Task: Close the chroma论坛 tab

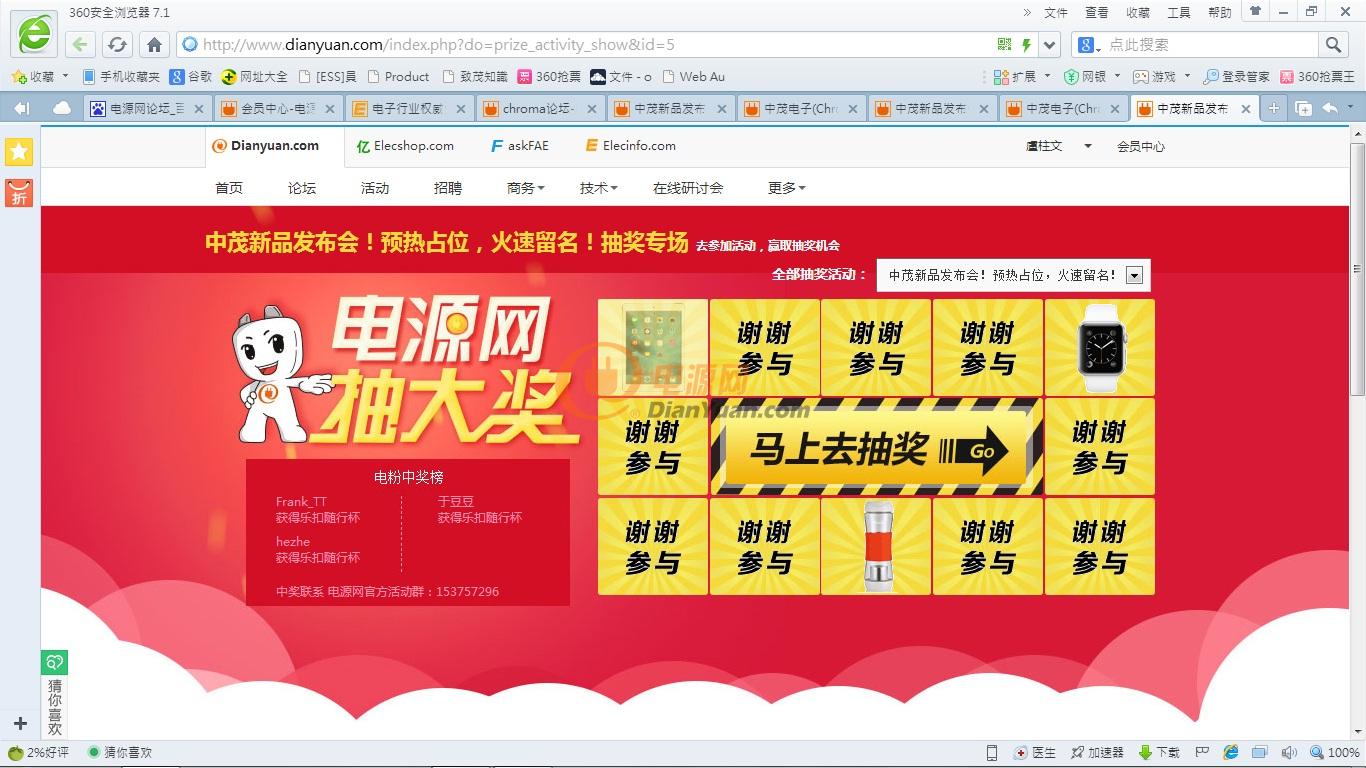Action: [592, 108]
